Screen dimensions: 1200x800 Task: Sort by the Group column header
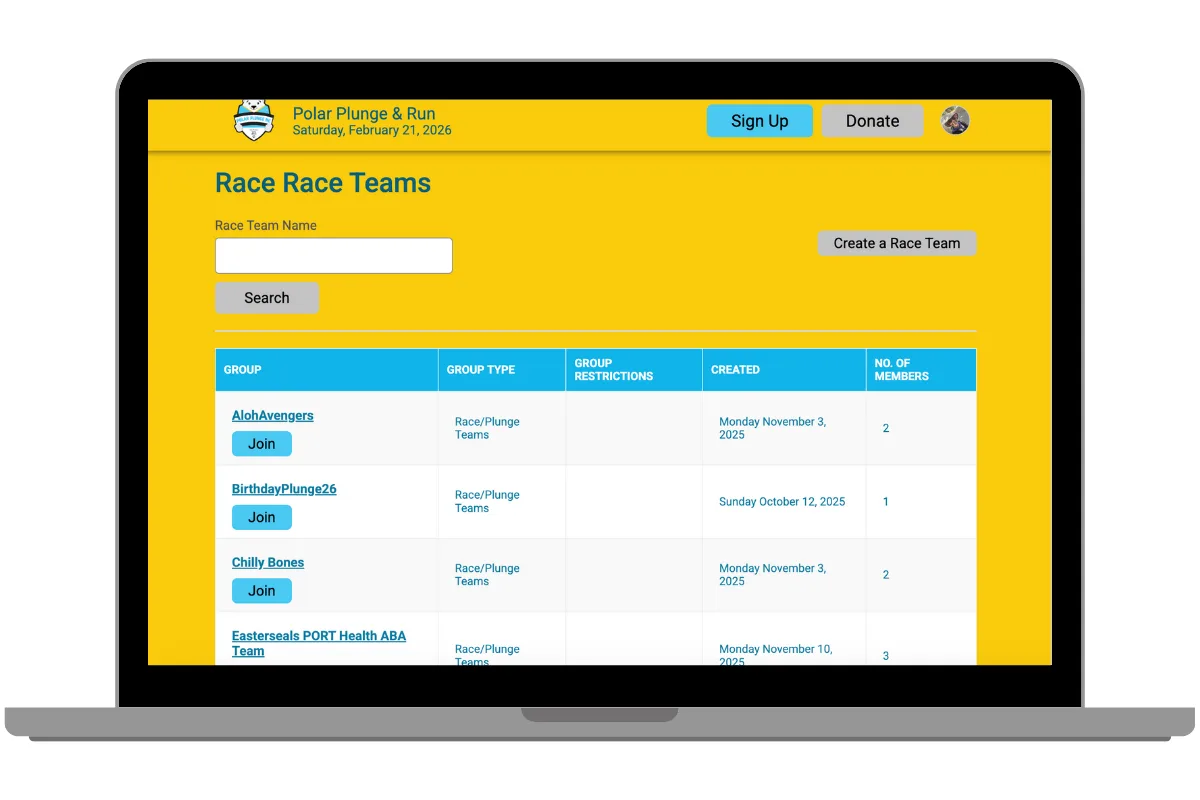point(243,370)
